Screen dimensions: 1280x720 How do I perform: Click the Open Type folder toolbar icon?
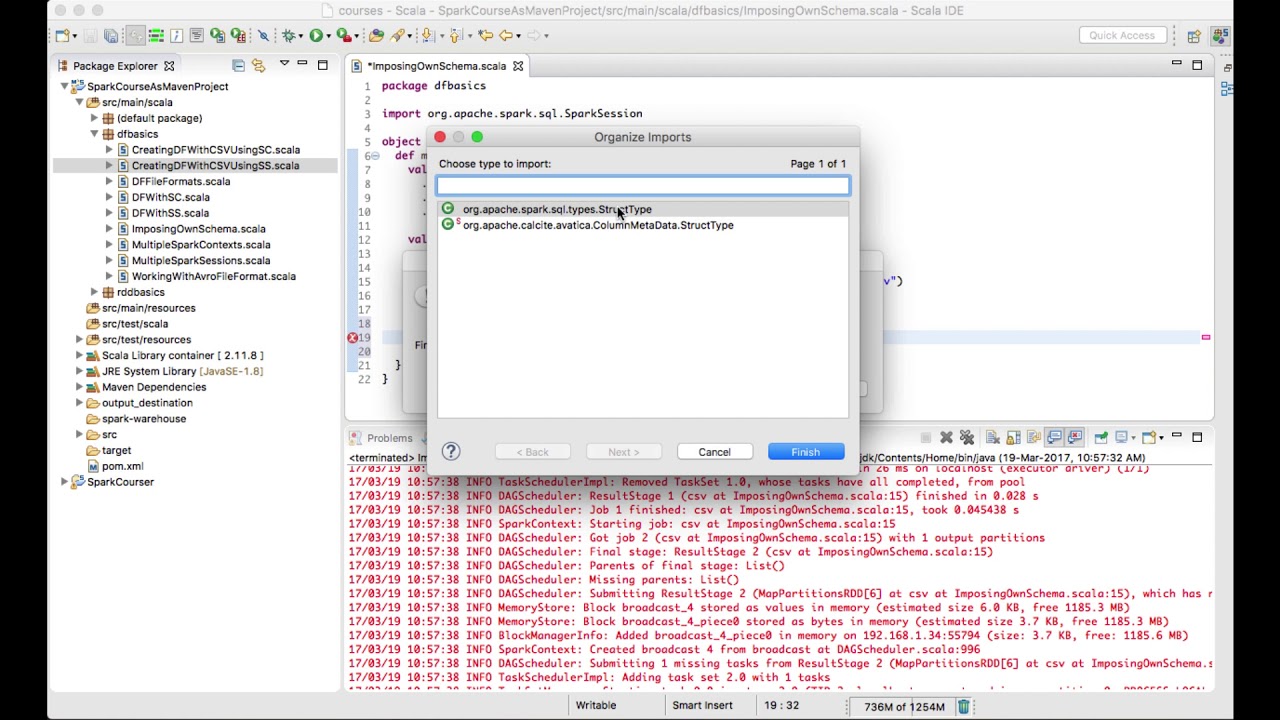376,36
